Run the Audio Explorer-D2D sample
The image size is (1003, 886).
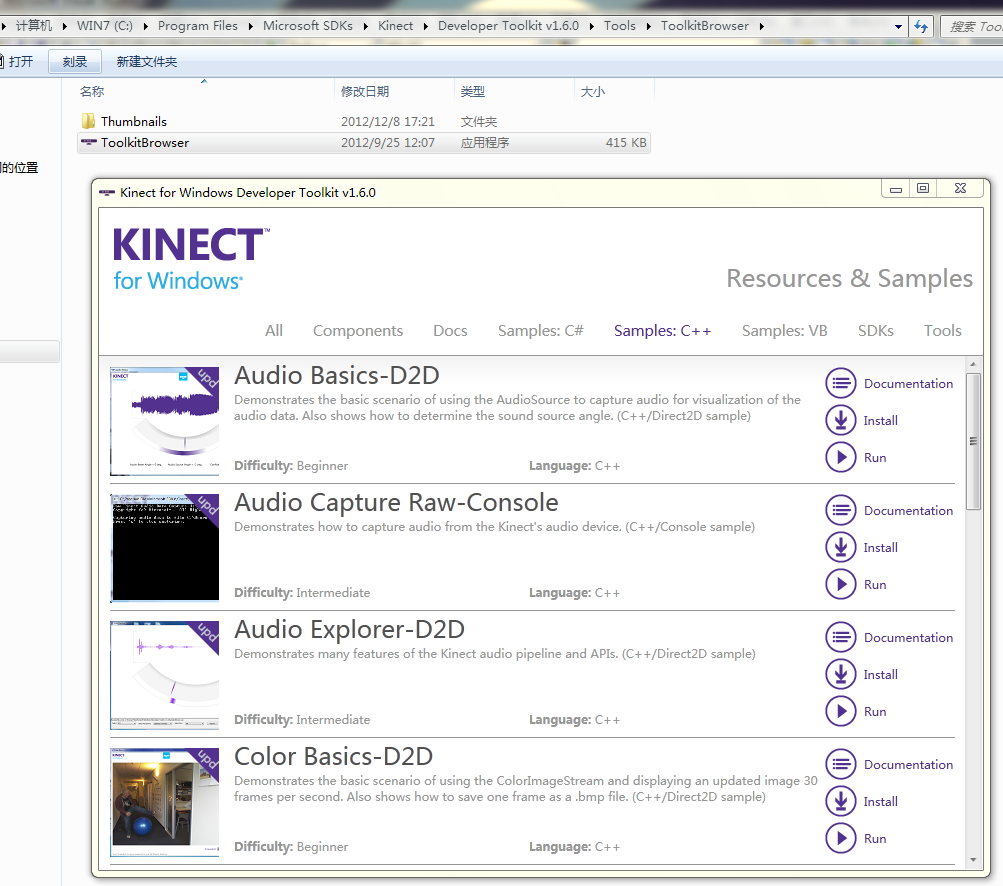tap(840, 711)
